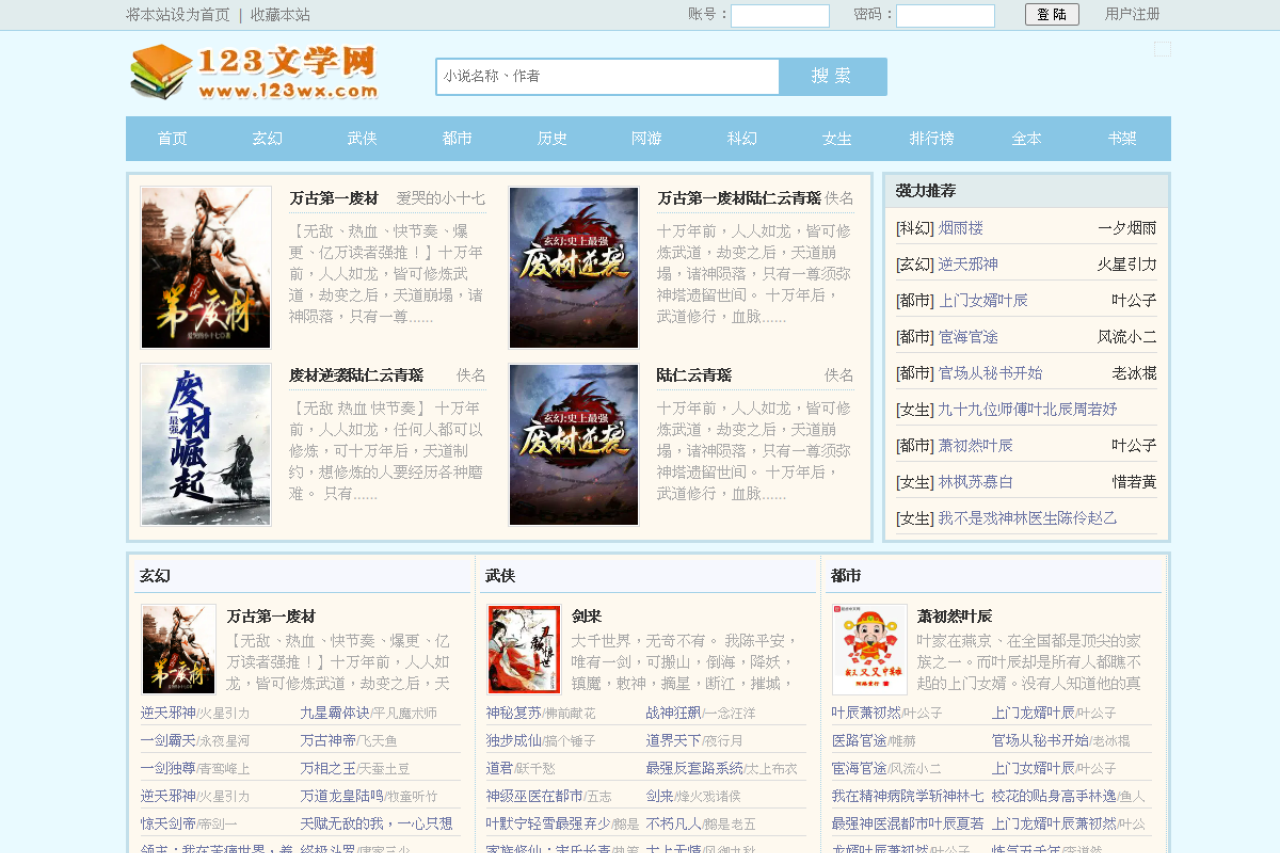Click the 123文学网 site logo
The height and width of the screenshot is (853, 1280).
254,73
